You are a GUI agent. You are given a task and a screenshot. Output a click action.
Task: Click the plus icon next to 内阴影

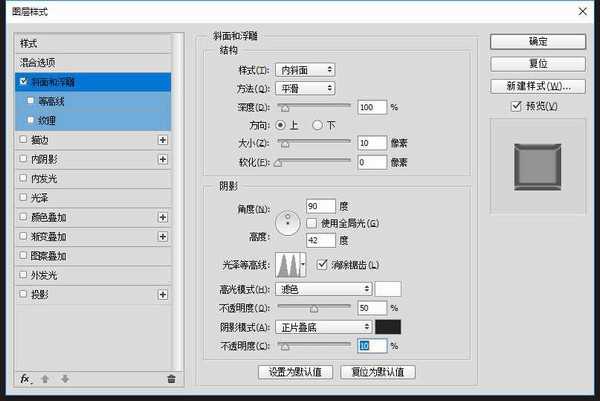(162, 159)
